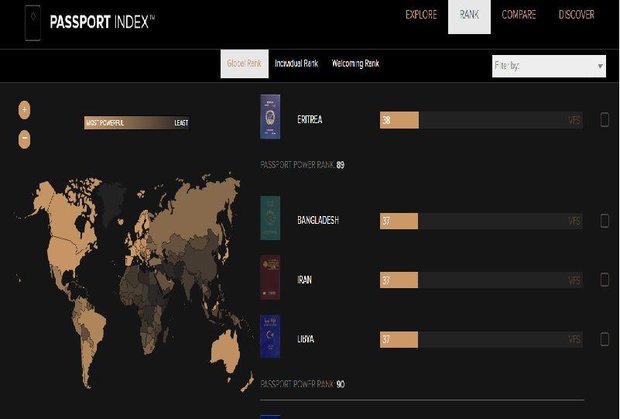Click the Eritrea passport cover icon

pos(270,120)
